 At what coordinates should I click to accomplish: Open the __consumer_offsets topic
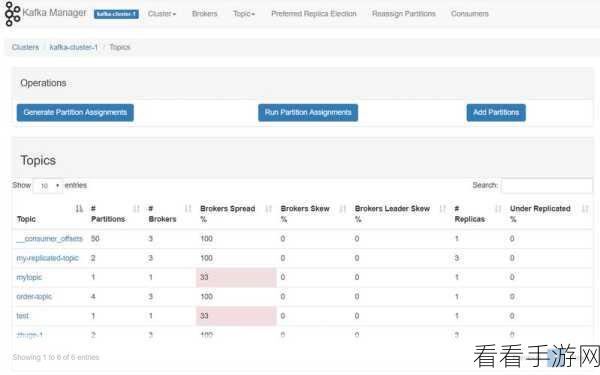(49, 239)
